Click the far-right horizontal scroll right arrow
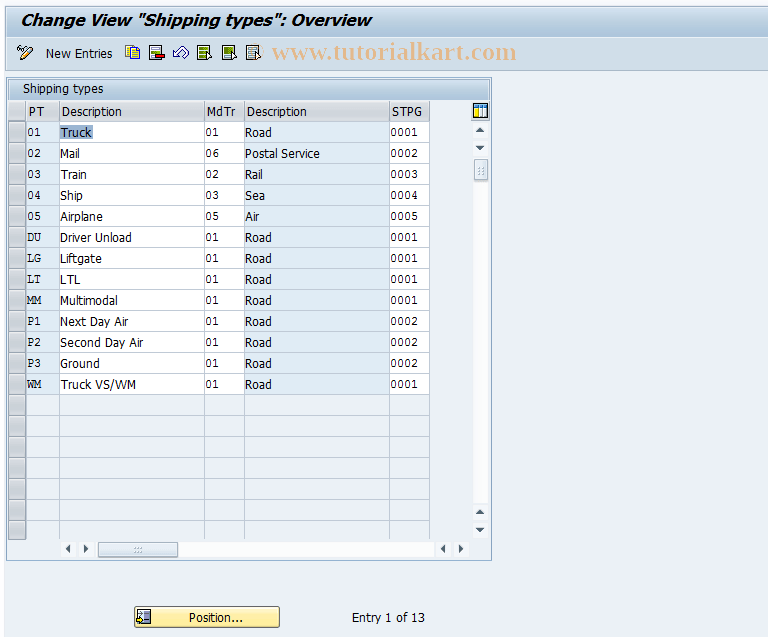Image resolution: width=768 pixels, height=637 pixels. [460, 549]
